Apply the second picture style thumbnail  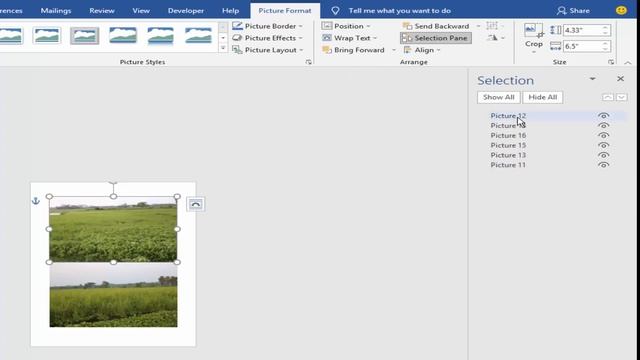(x=47, y=36)
